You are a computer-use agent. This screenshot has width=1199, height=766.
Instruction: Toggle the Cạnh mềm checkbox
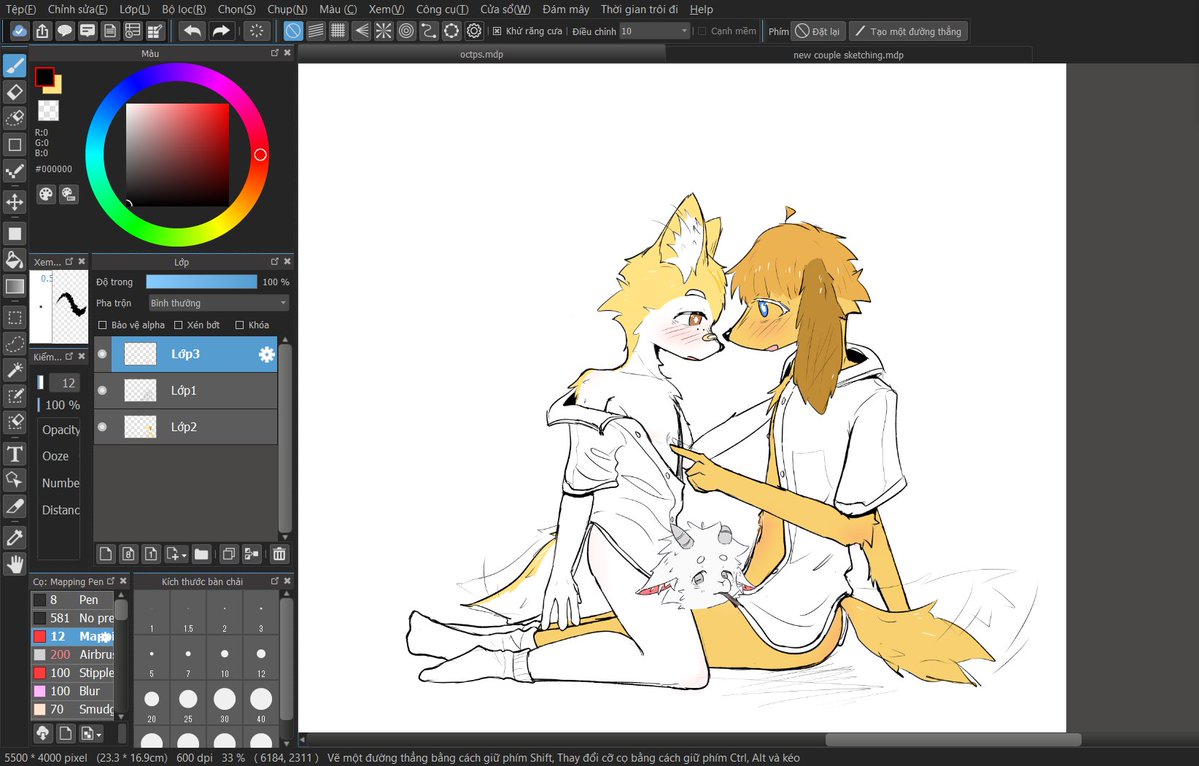pos(702,31)
